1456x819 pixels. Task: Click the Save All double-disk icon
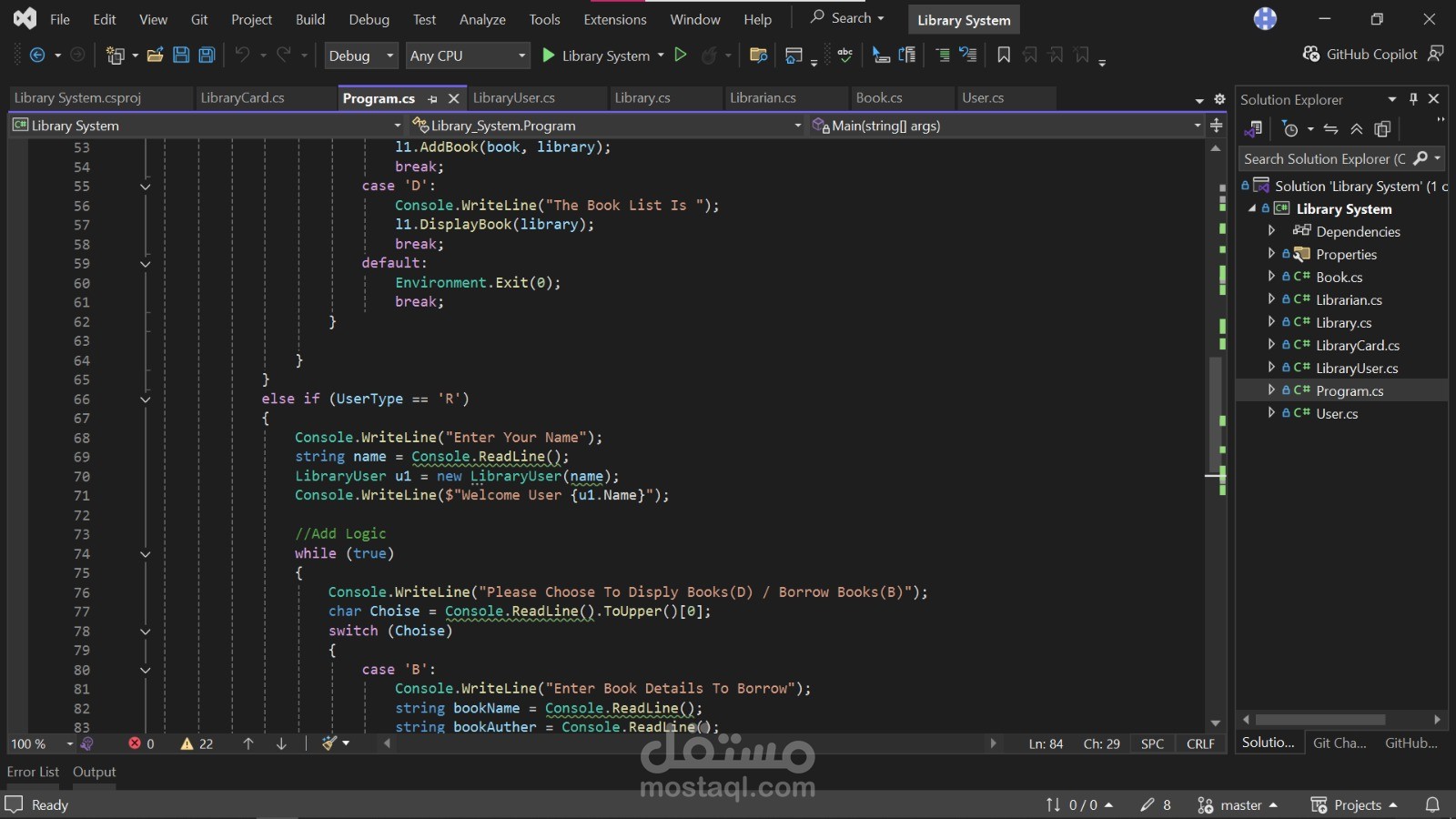pyautogui.click(x=207, y=56)
